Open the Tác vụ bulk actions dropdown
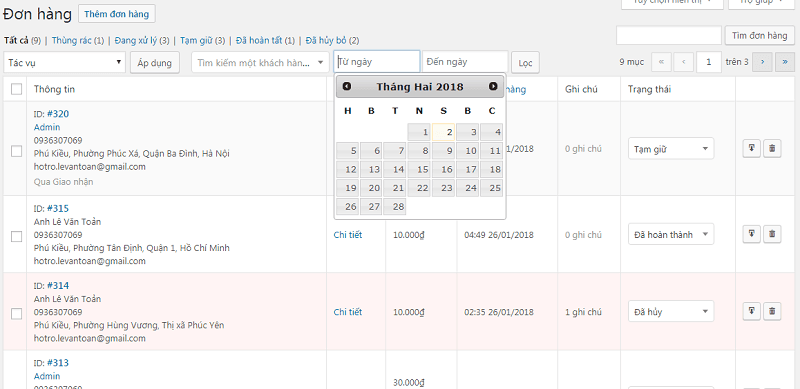The height and width of the screenshot is (389, 800). tap(64, 63)
